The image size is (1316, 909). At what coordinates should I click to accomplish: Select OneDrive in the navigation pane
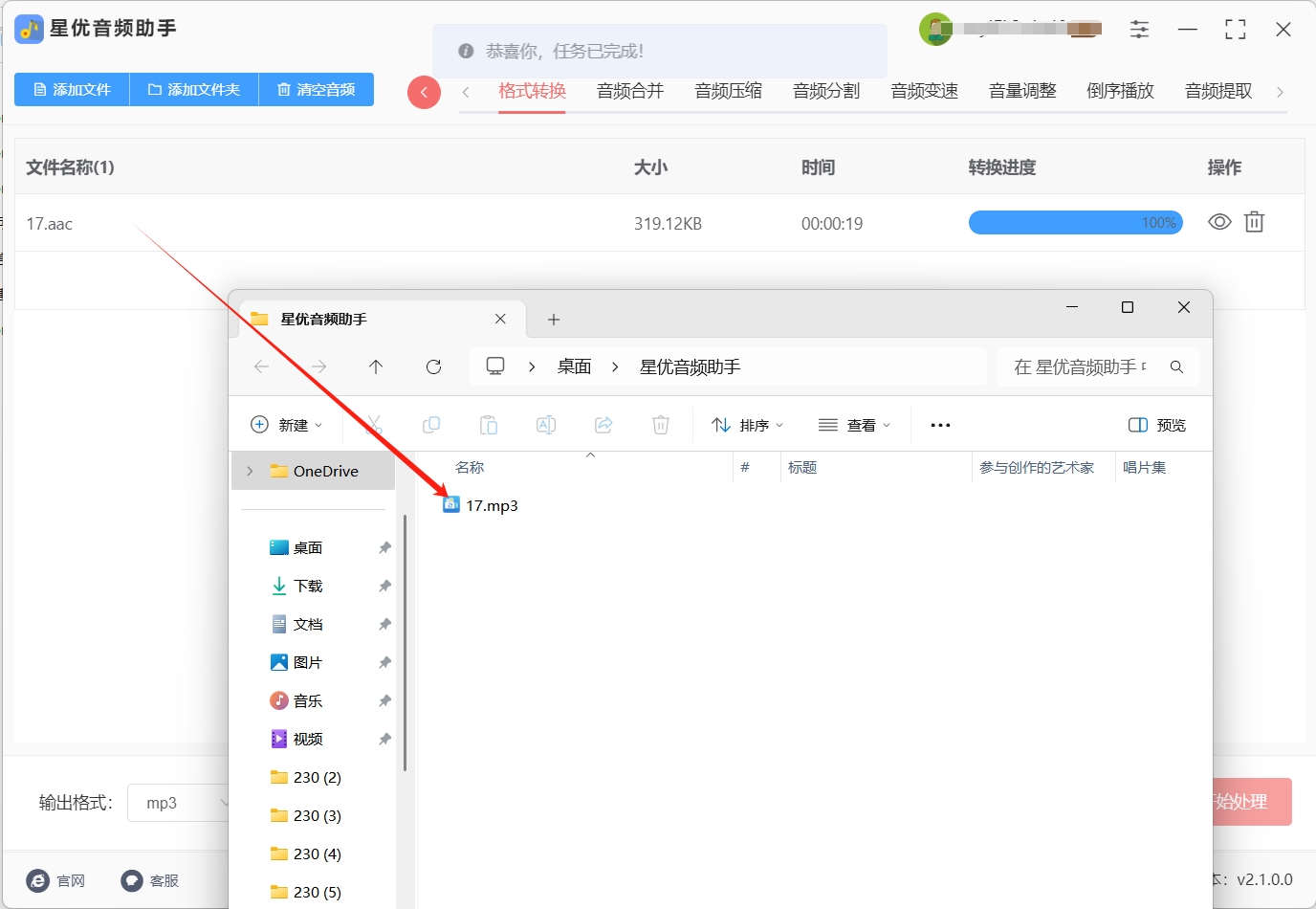(x=314, y=471)
